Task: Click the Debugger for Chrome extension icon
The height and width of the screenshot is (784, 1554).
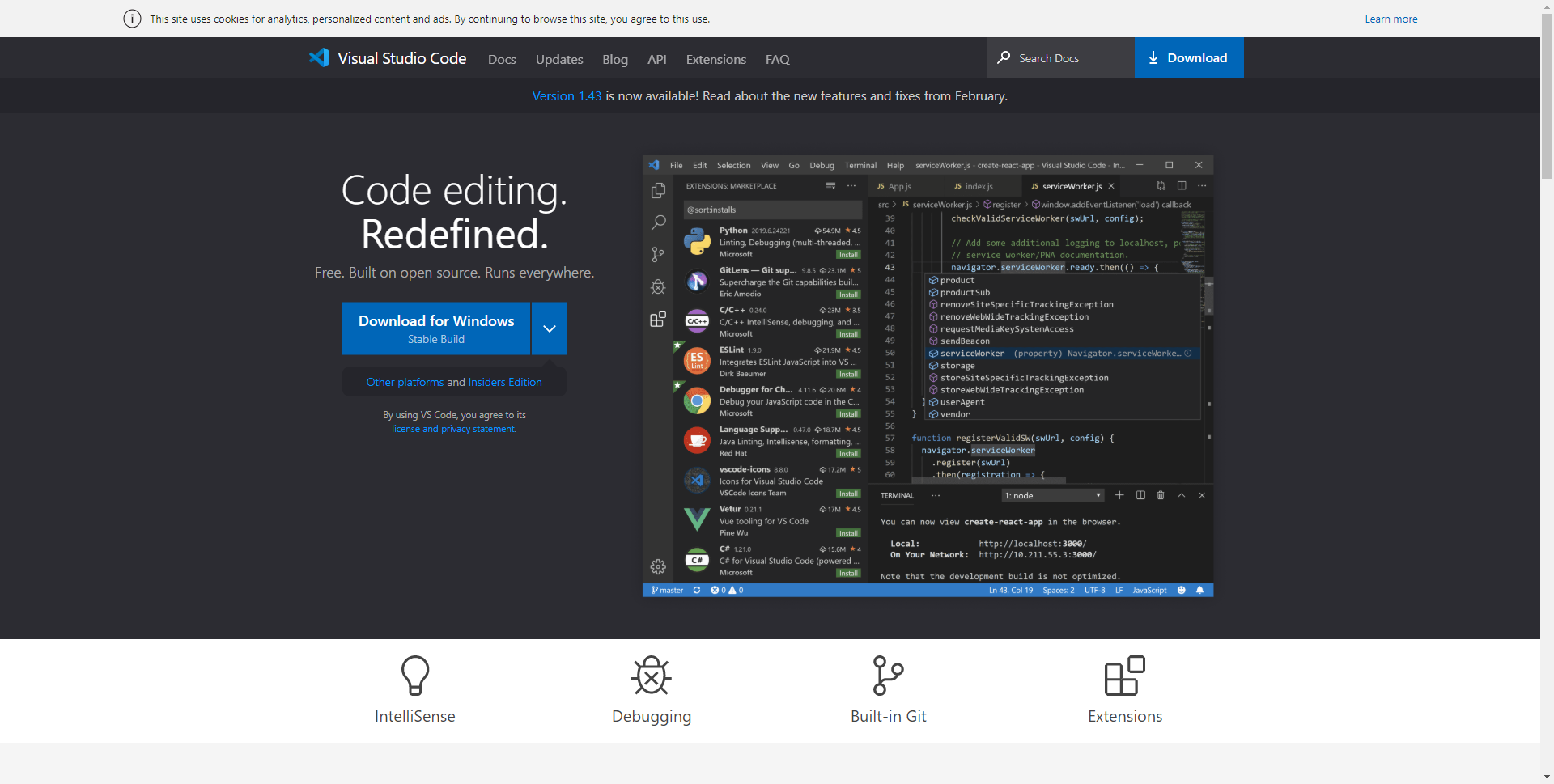Action: [697, 400]
